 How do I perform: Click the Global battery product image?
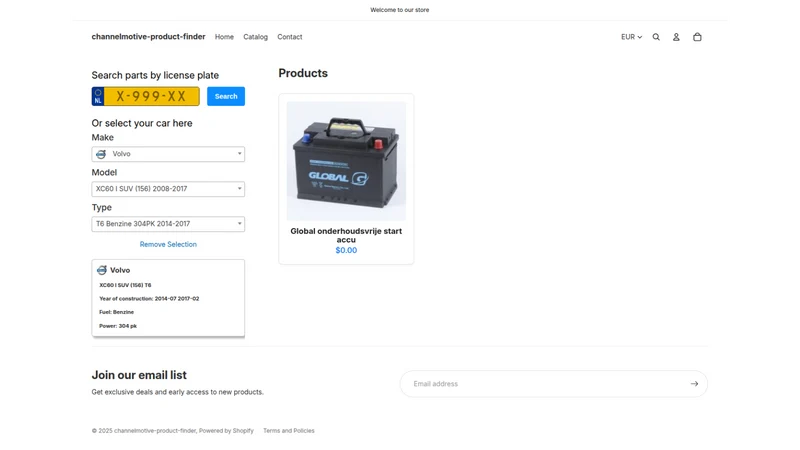pyautogui.click(x=346, y=161)
